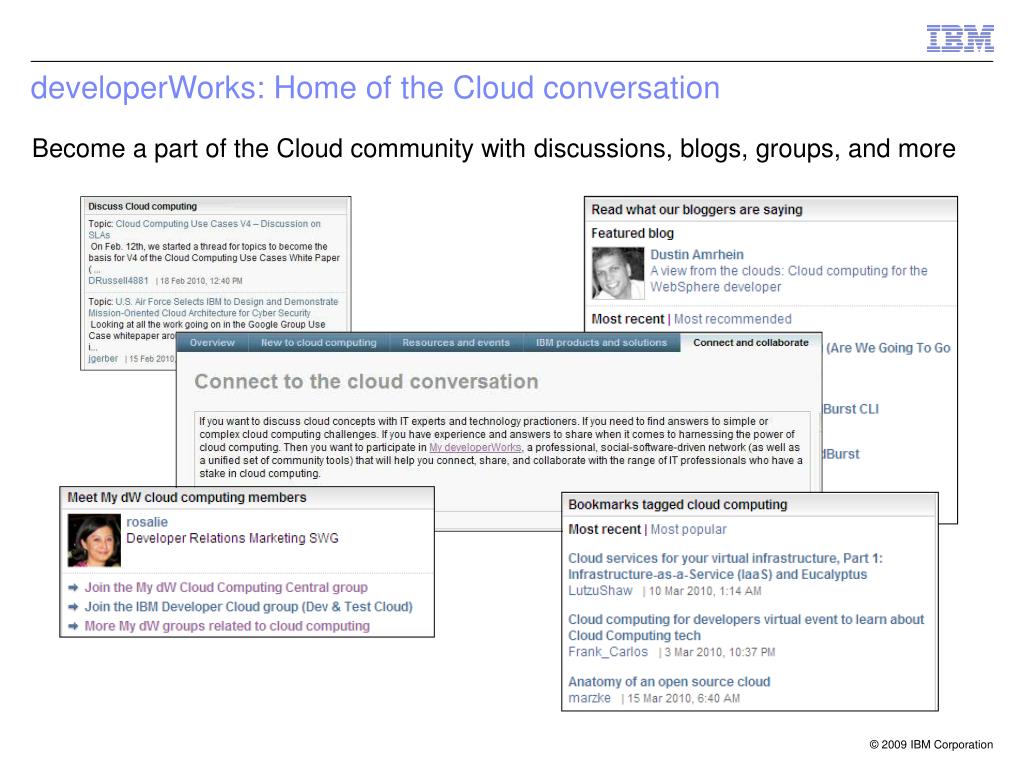Open U.S. Air Force Selects IBM topic

213,308
